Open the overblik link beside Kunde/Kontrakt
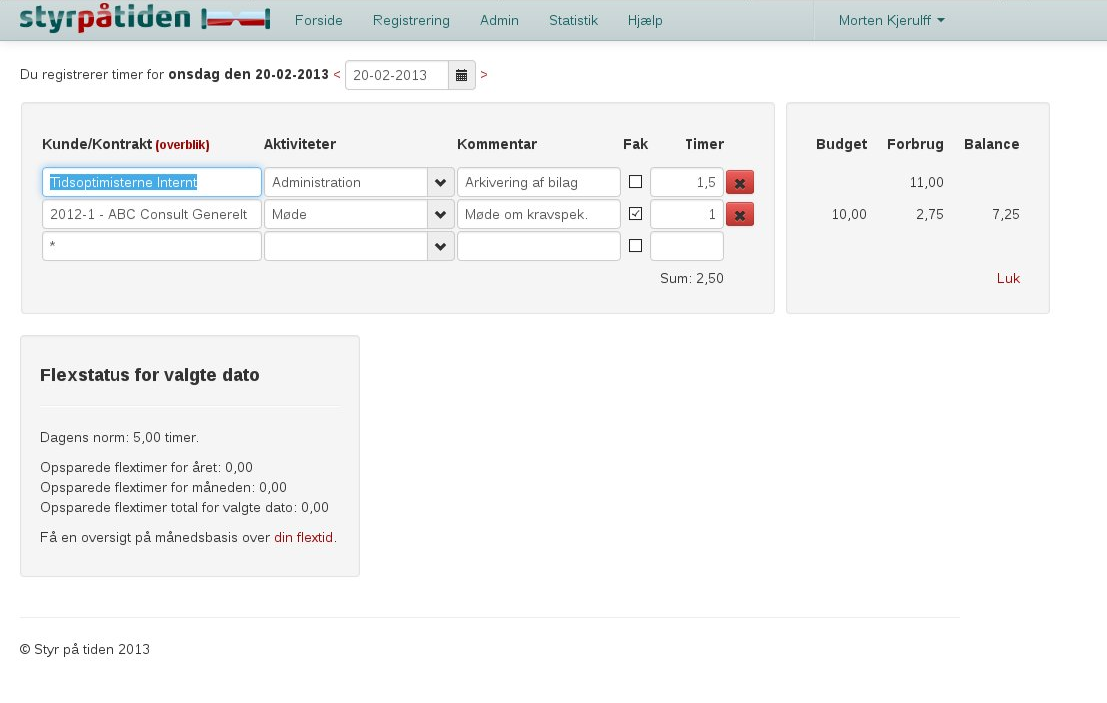This screenshot has height=703, width=1107. point(182,145)
